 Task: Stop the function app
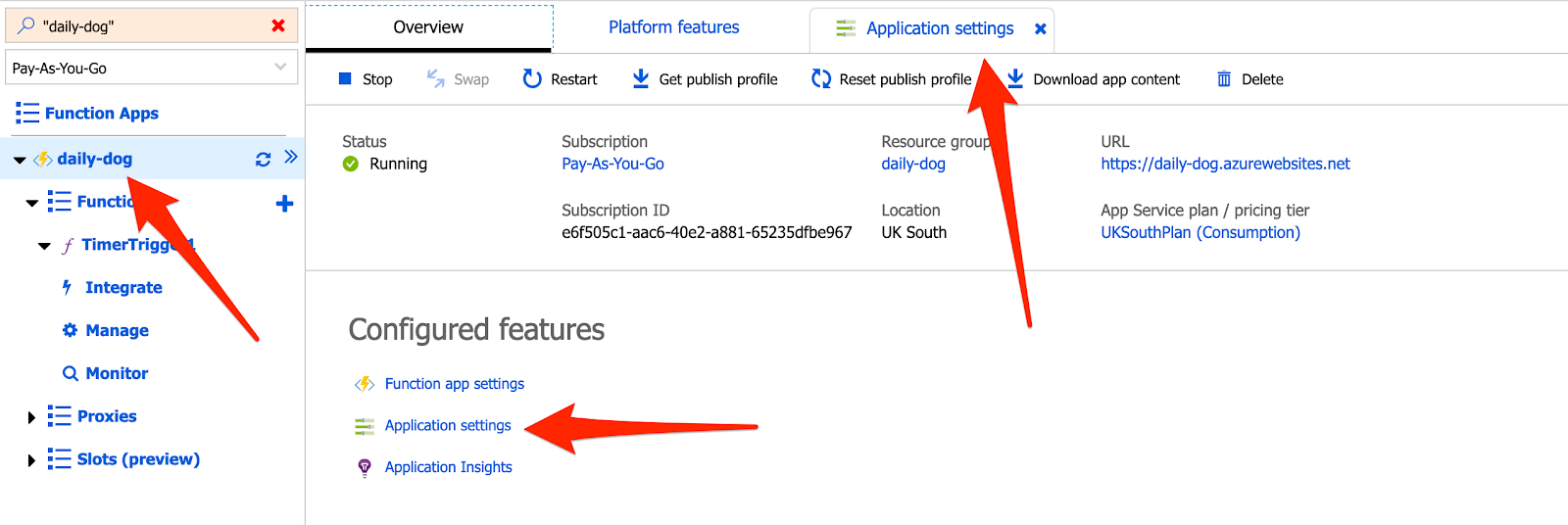366,79
